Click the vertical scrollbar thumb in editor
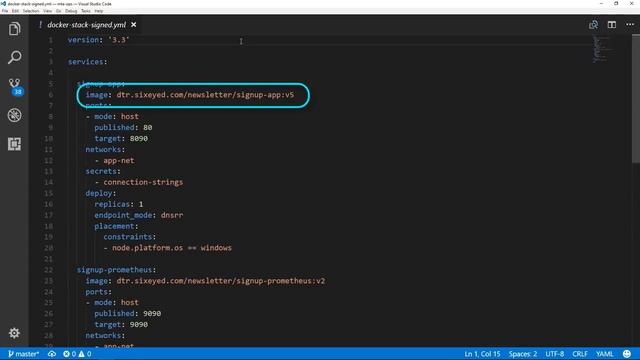 click(x=636, y=98)
